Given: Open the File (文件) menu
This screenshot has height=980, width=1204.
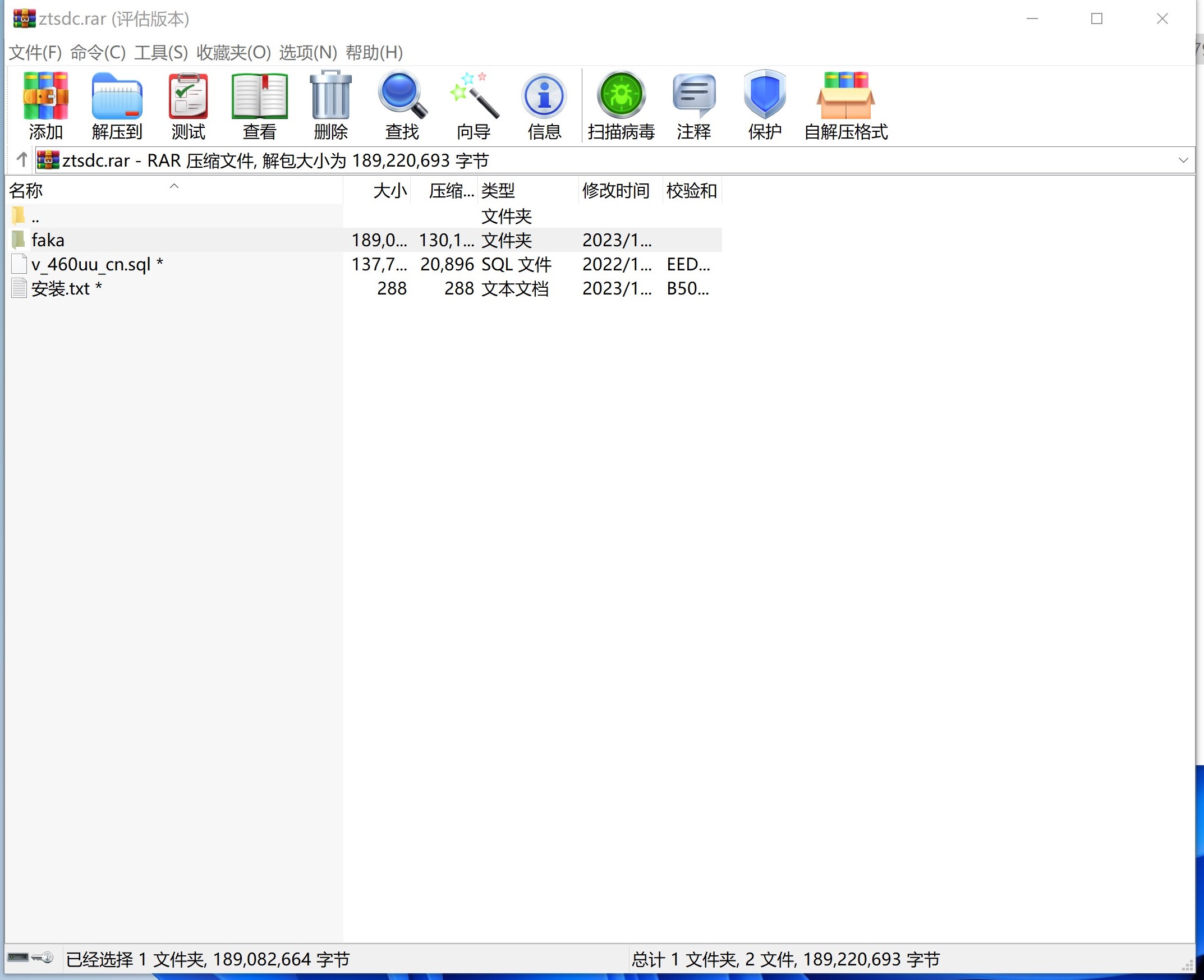Looking at the screenshot, I should 35,53.
